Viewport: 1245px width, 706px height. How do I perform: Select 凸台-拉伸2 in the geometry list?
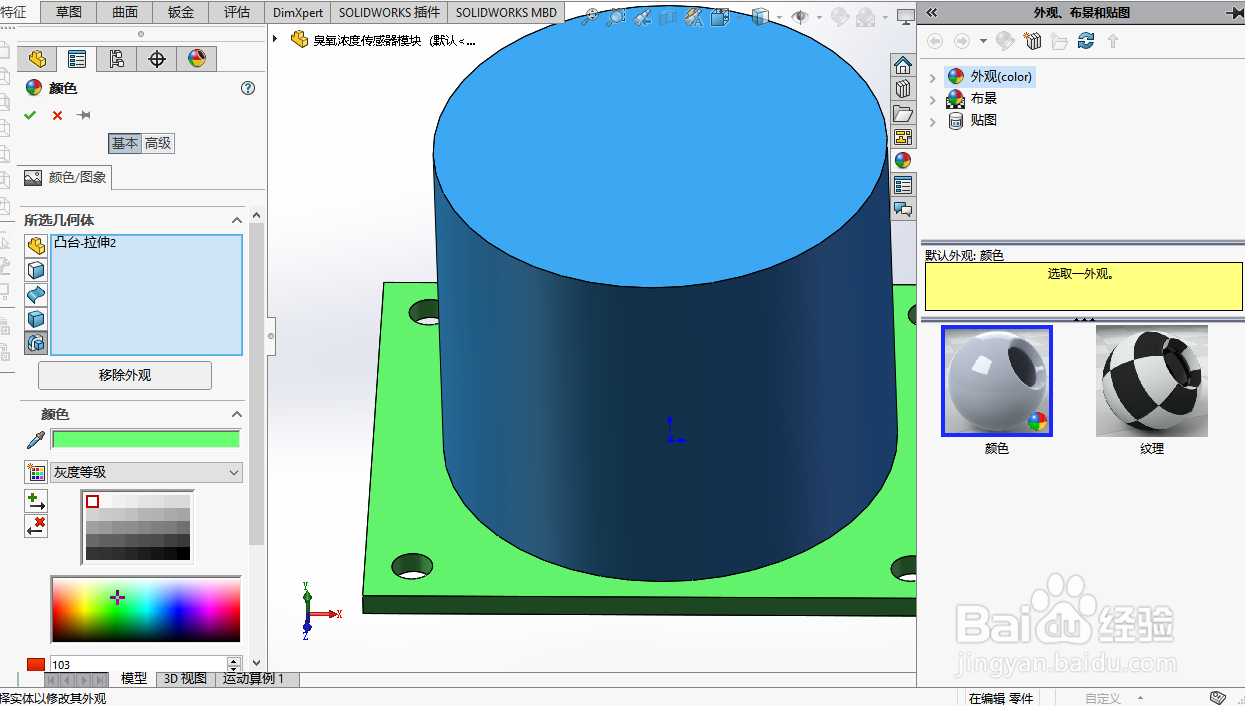(85, 243)
